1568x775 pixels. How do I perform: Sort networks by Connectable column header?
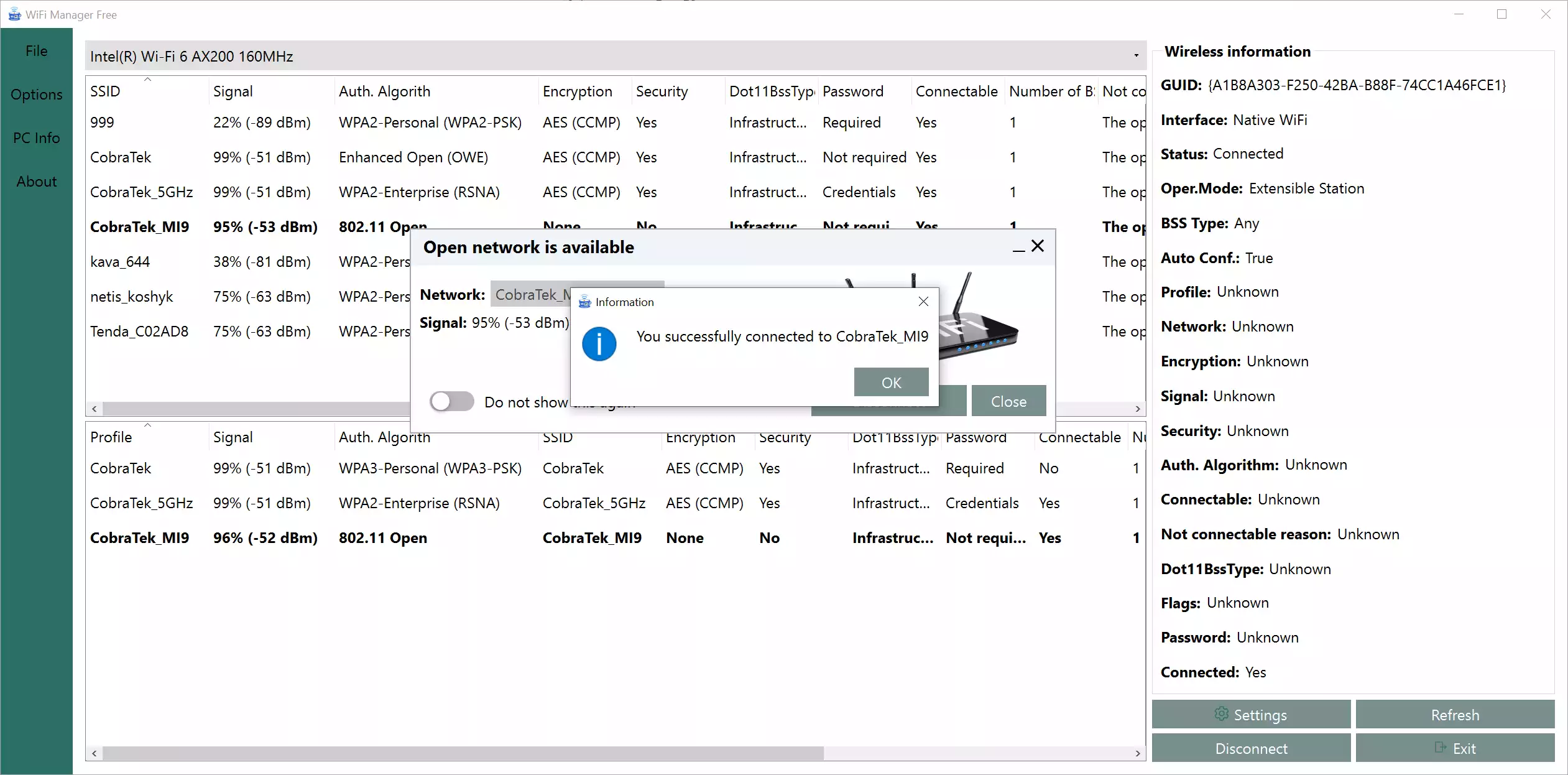click(957, 91)
